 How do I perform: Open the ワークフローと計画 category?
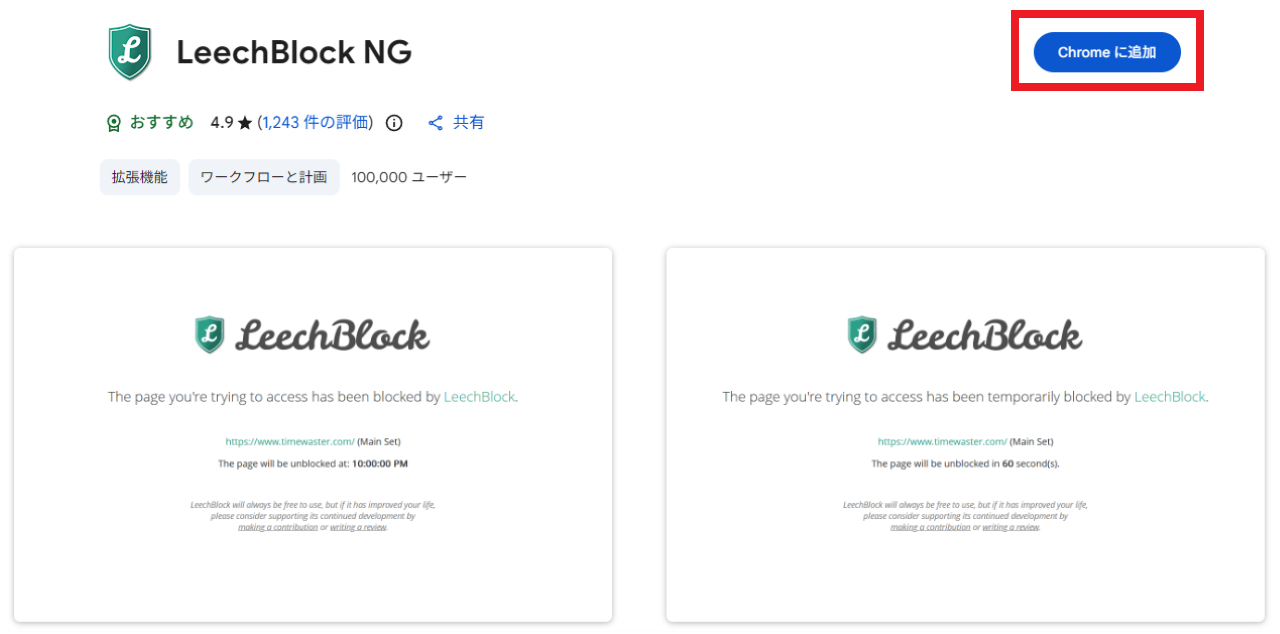[x=263, y=176]
